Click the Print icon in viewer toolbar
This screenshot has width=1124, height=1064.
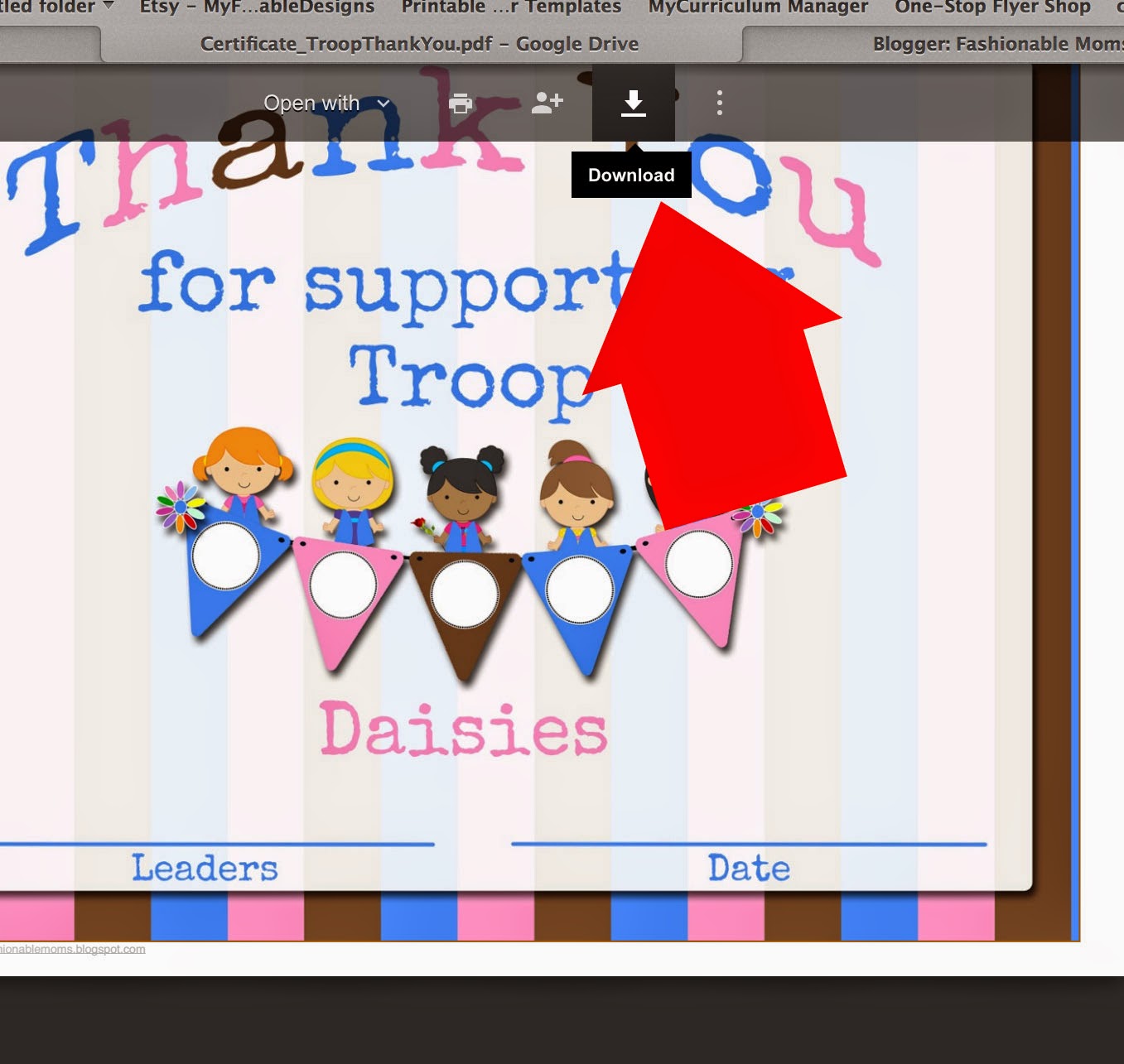coord(461,104)
